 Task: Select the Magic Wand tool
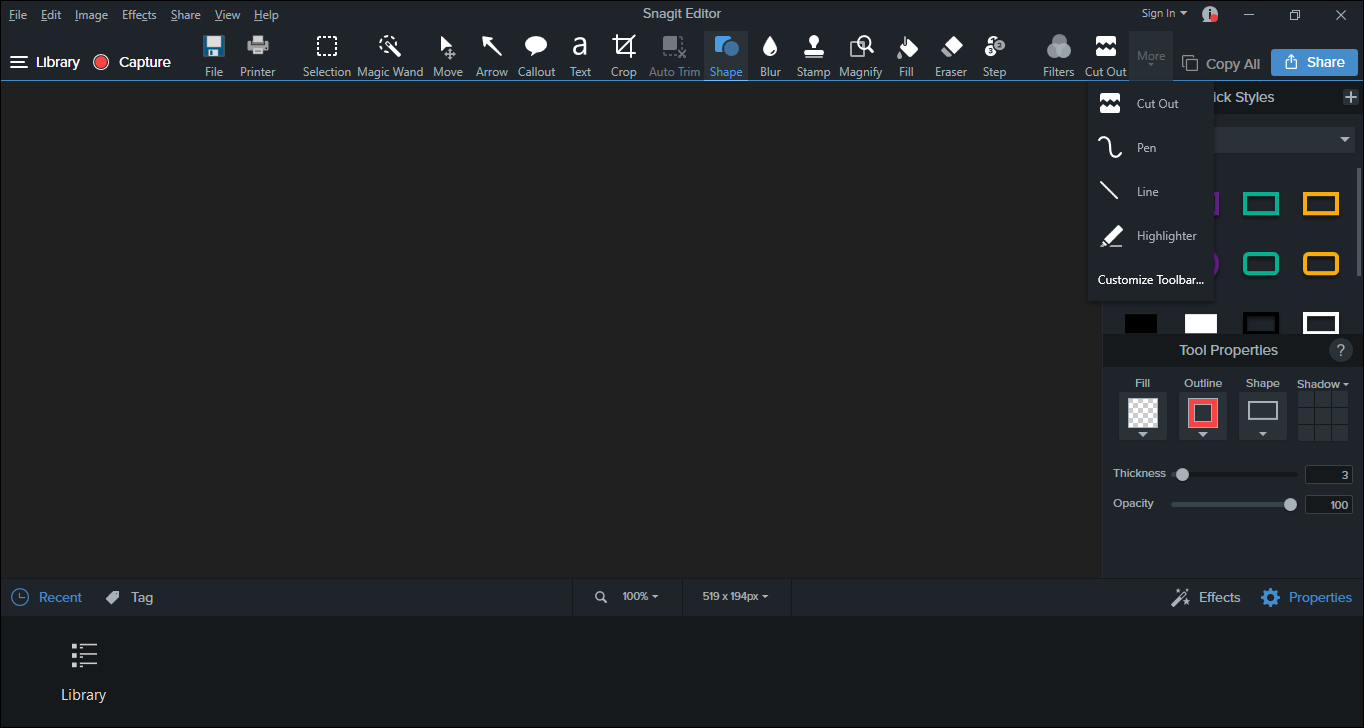coord(390,55)
